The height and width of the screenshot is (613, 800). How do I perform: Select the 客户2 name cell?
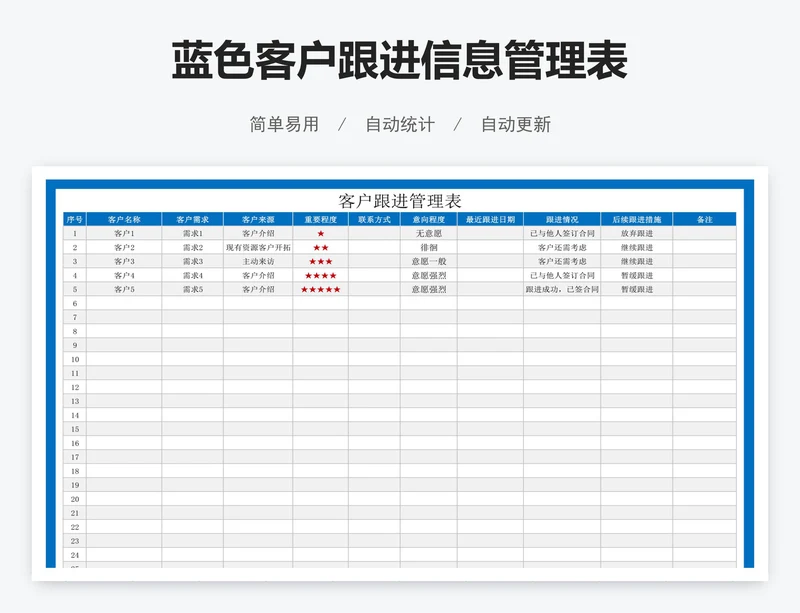(x=124, y=248)
